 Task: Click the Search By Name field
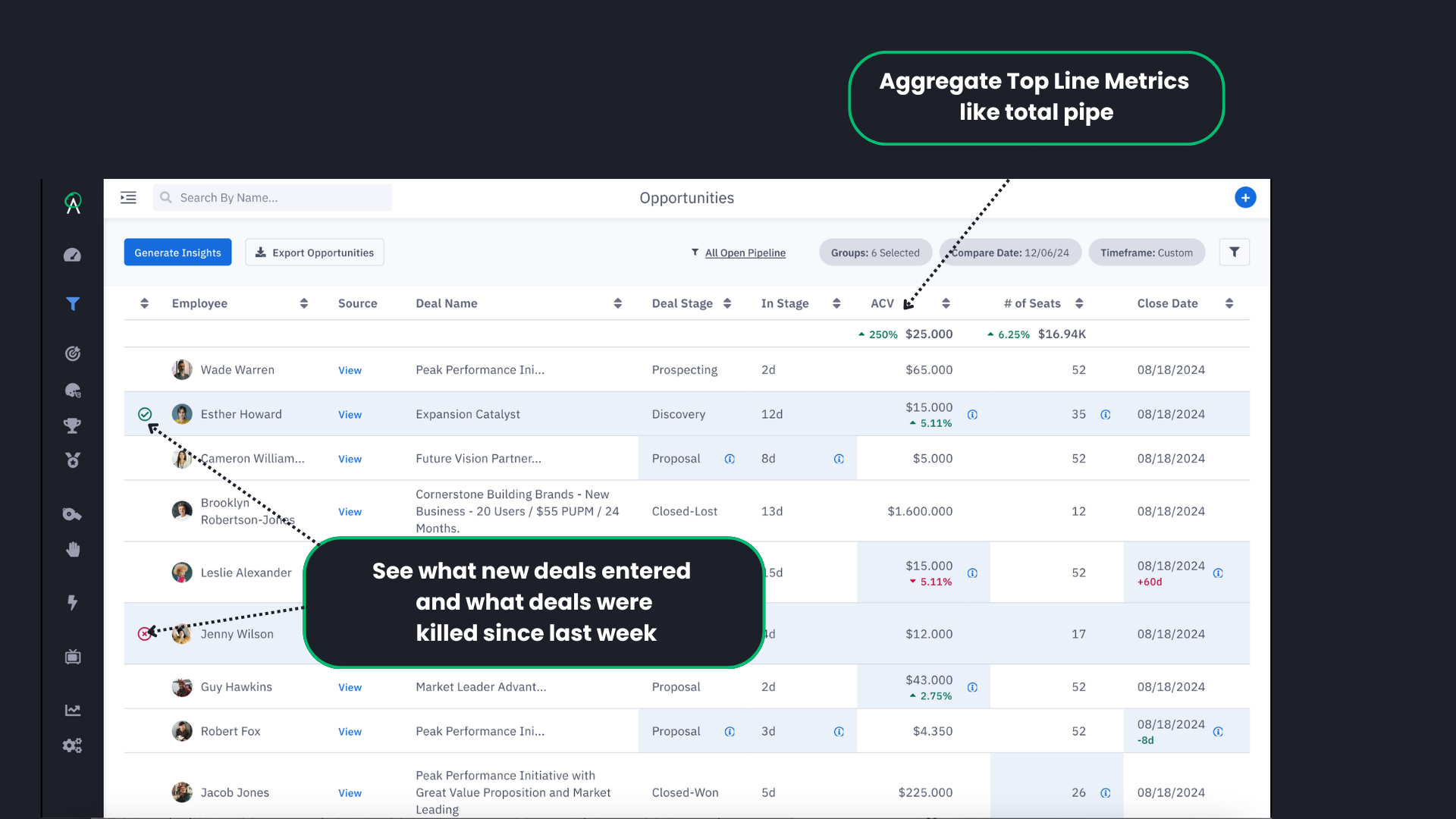pyautogui.click(x=273, y=198)
